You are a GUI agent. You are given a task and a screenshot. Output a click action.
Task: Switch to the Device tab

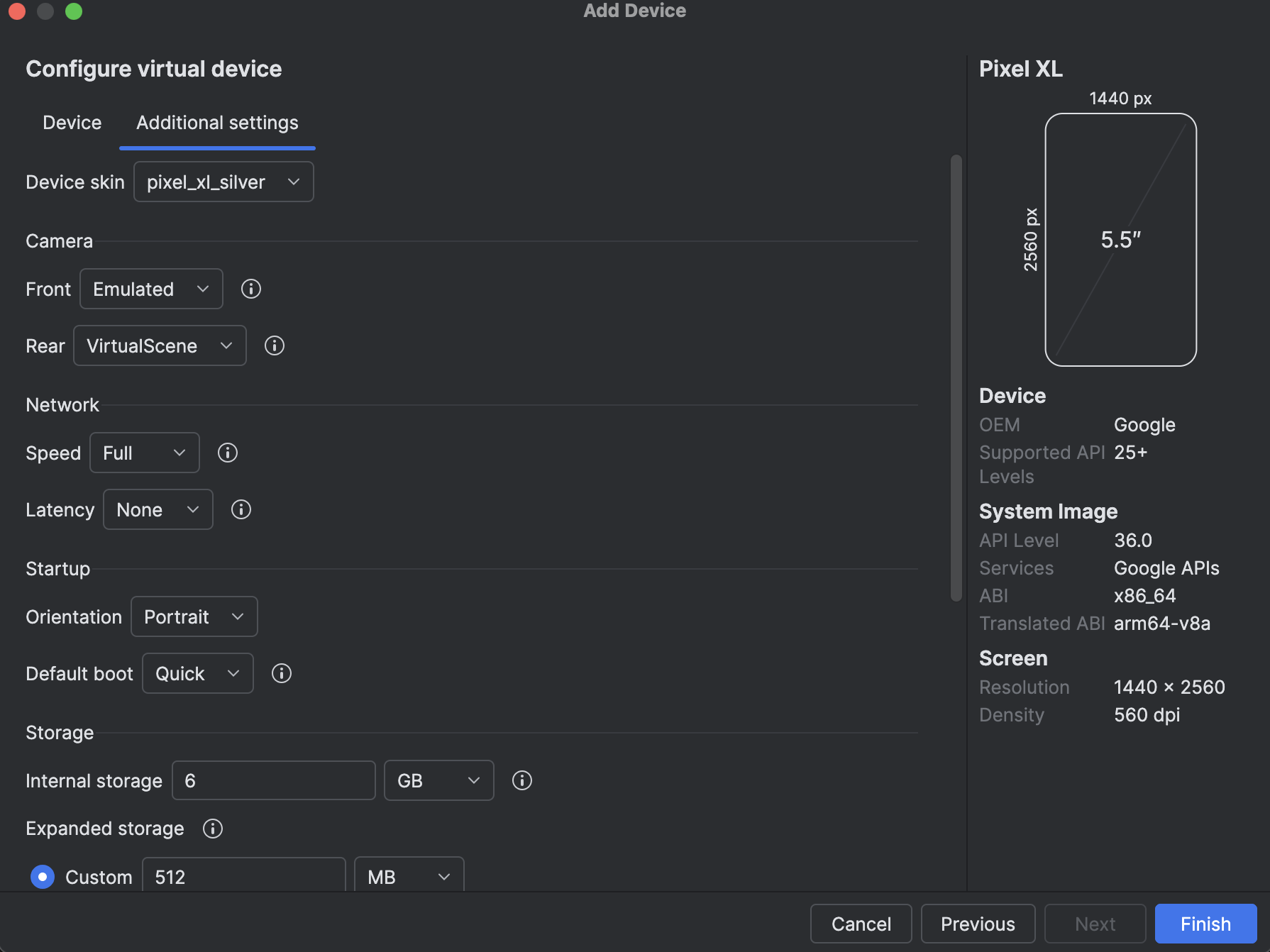coord(72,123)
